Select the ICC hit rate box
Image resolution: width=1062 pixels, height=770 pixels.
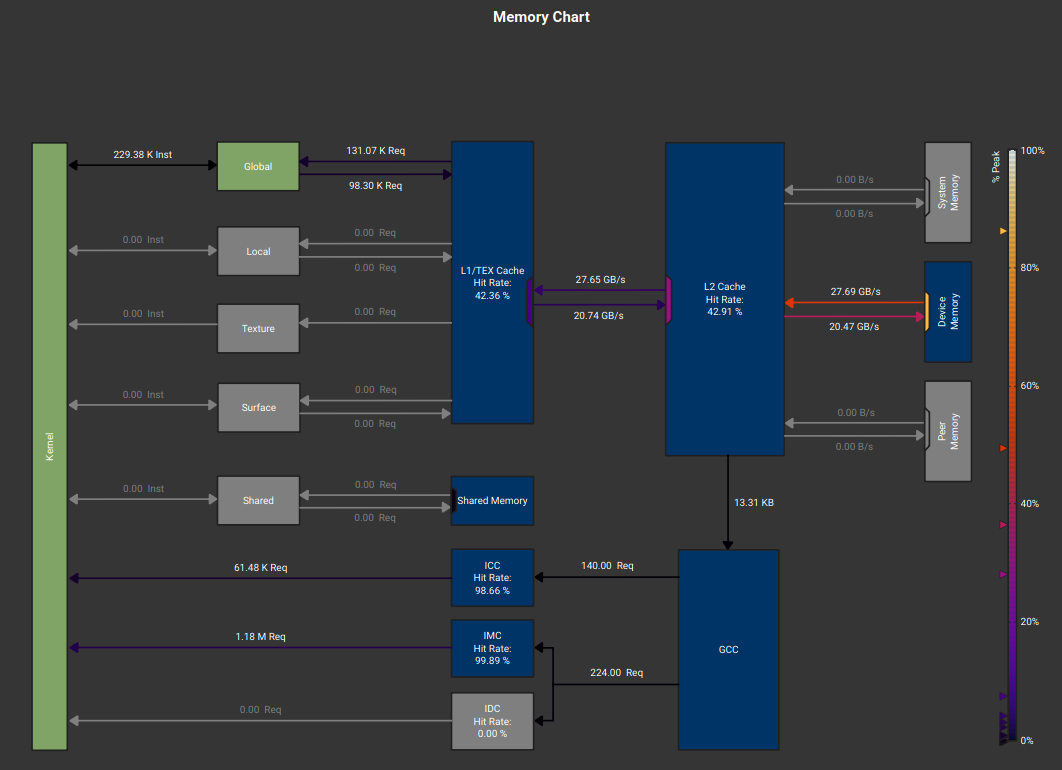492,577
